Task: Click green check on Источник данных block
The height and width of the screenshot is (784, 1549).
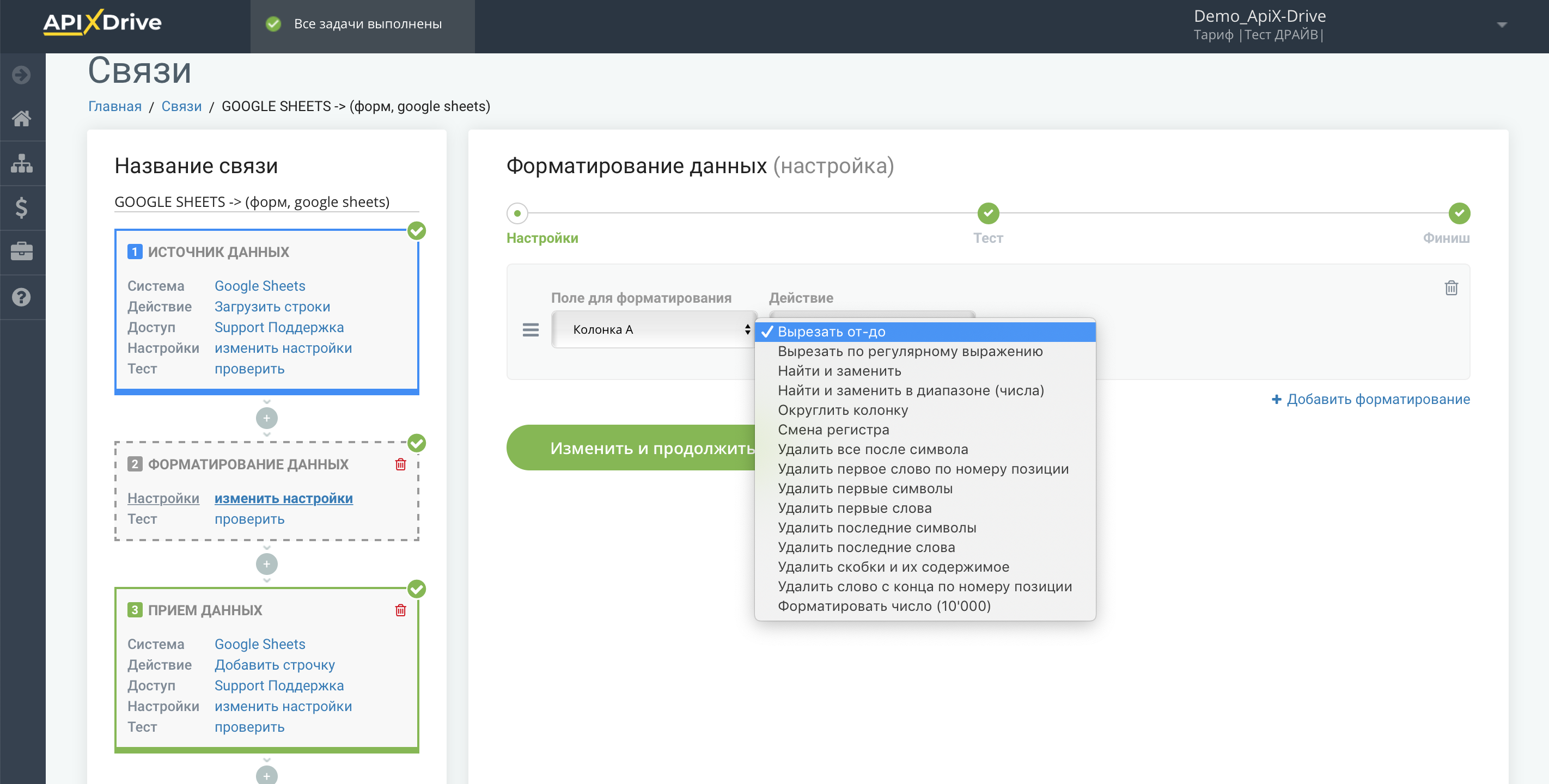Action: click(417, 230)
